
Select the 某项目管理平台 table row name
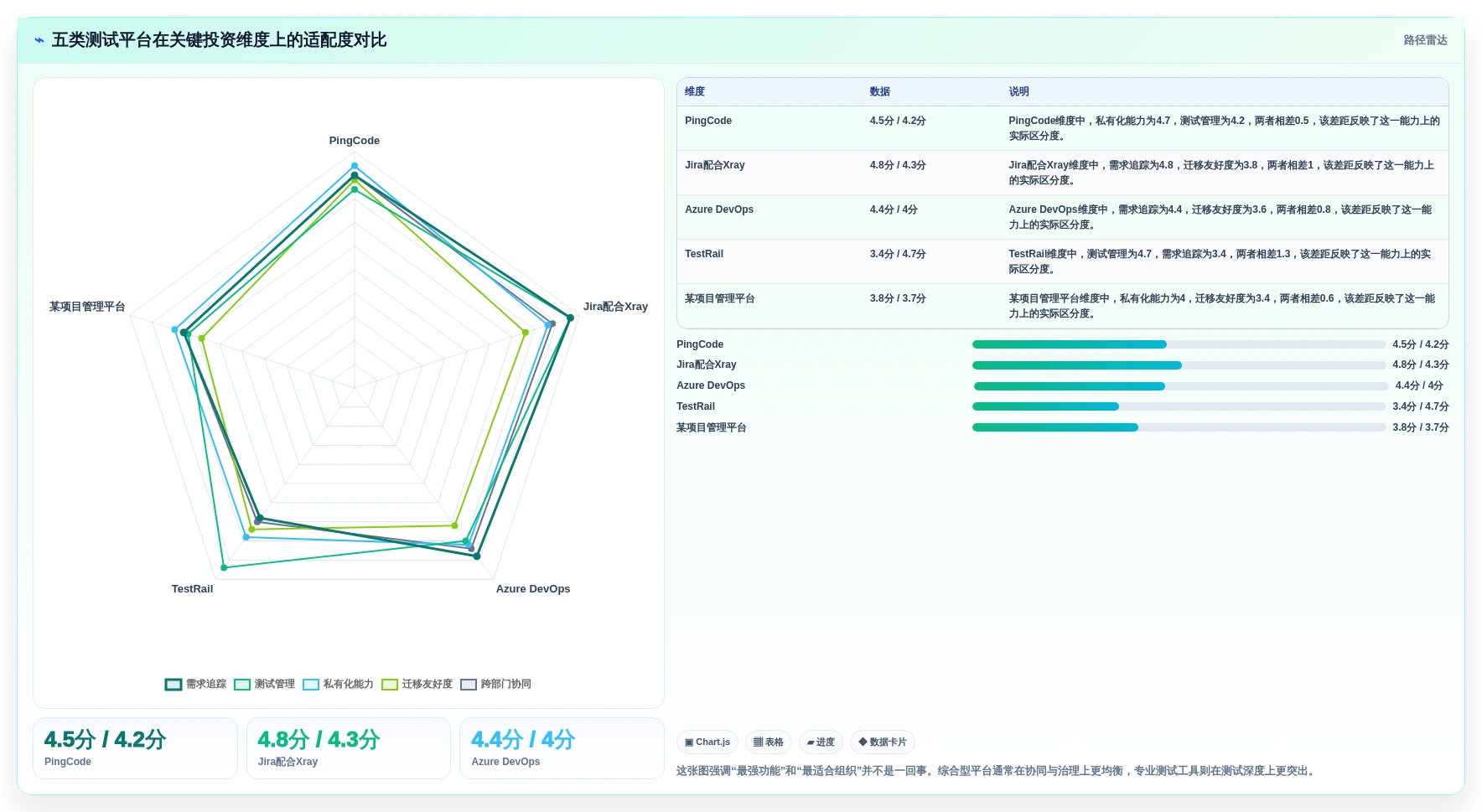[720, 298]
